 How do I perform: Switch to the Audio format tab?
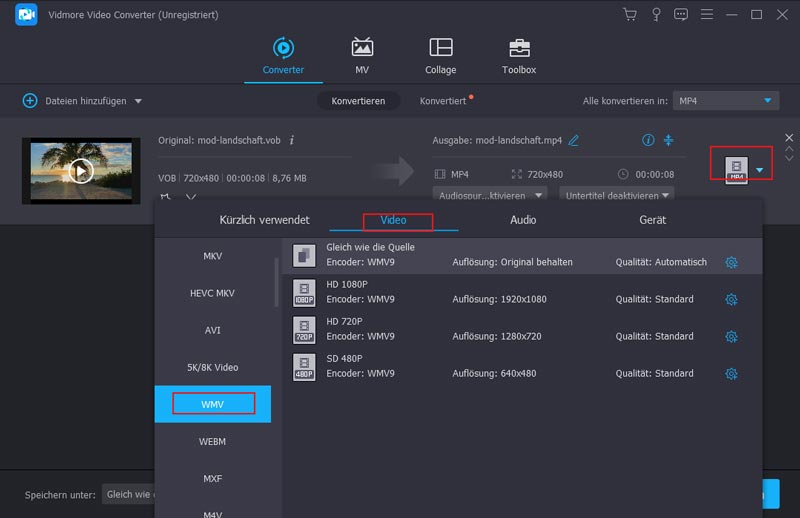coord(523,220)
